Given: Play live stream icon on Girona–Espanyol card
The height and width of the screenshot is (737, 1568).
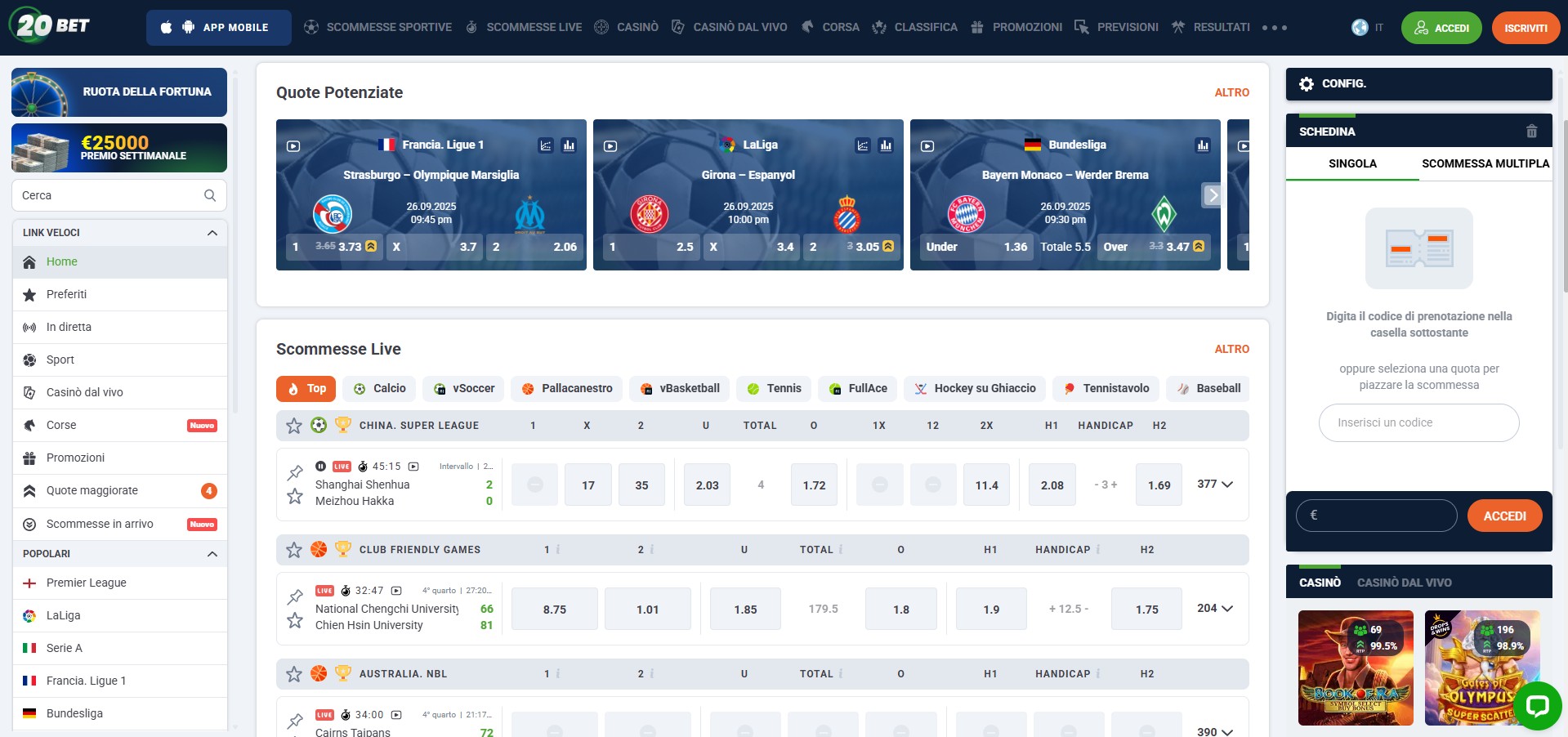Looking at the screenshot, I should (x=610, y=146).
